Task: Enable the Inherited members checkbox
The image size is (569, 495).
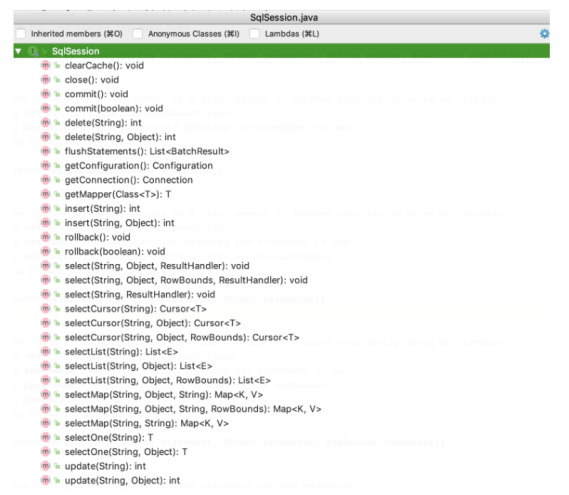Action: (21, 34)
